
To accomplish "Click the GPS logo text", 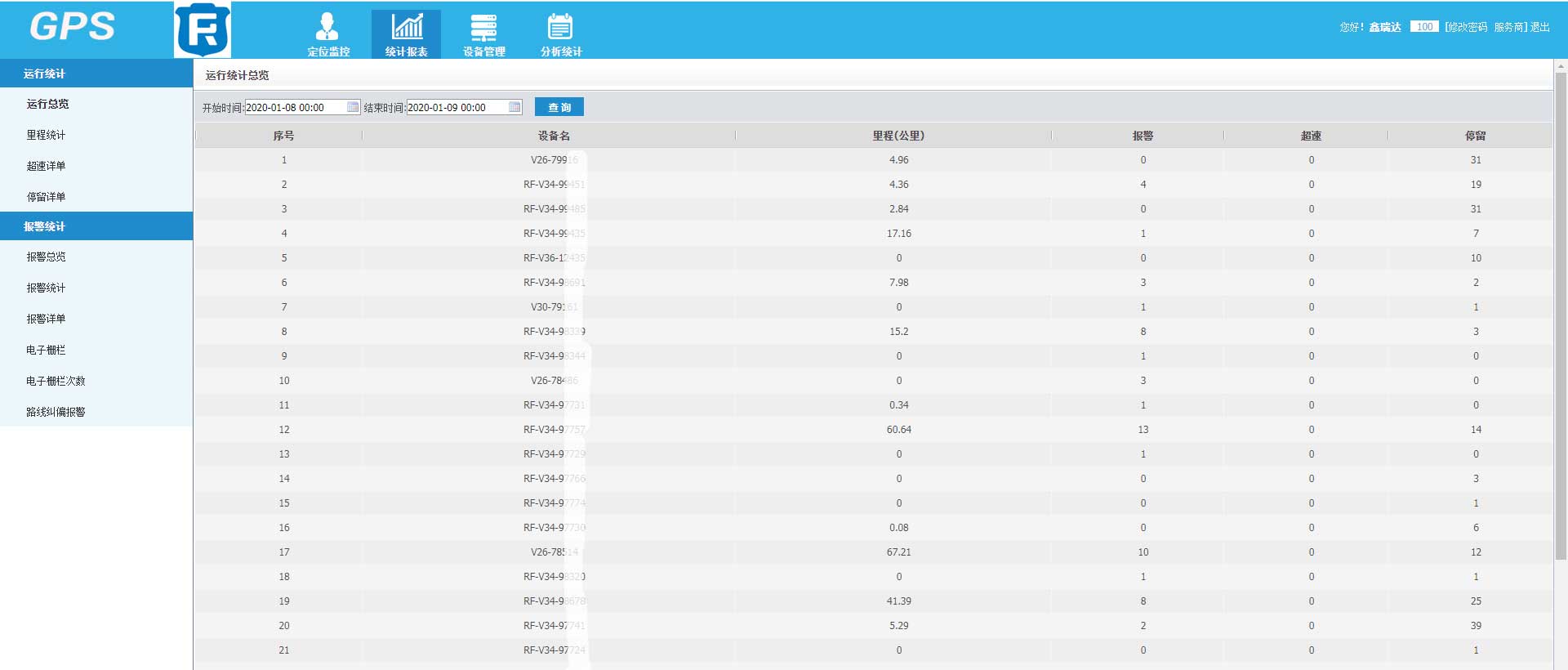I will [x=72, y=27].
